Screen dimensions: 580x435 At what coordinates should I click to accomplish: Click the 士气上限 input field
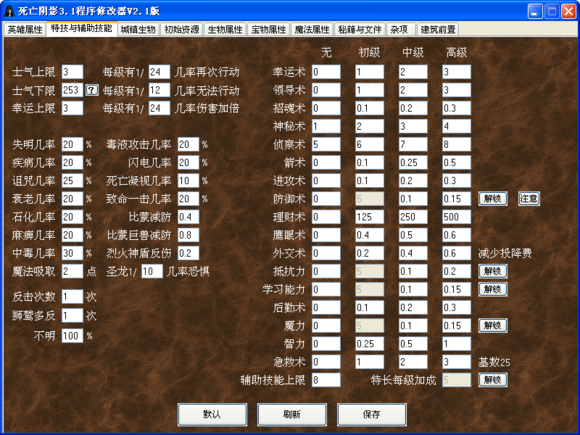pos(72,72)
